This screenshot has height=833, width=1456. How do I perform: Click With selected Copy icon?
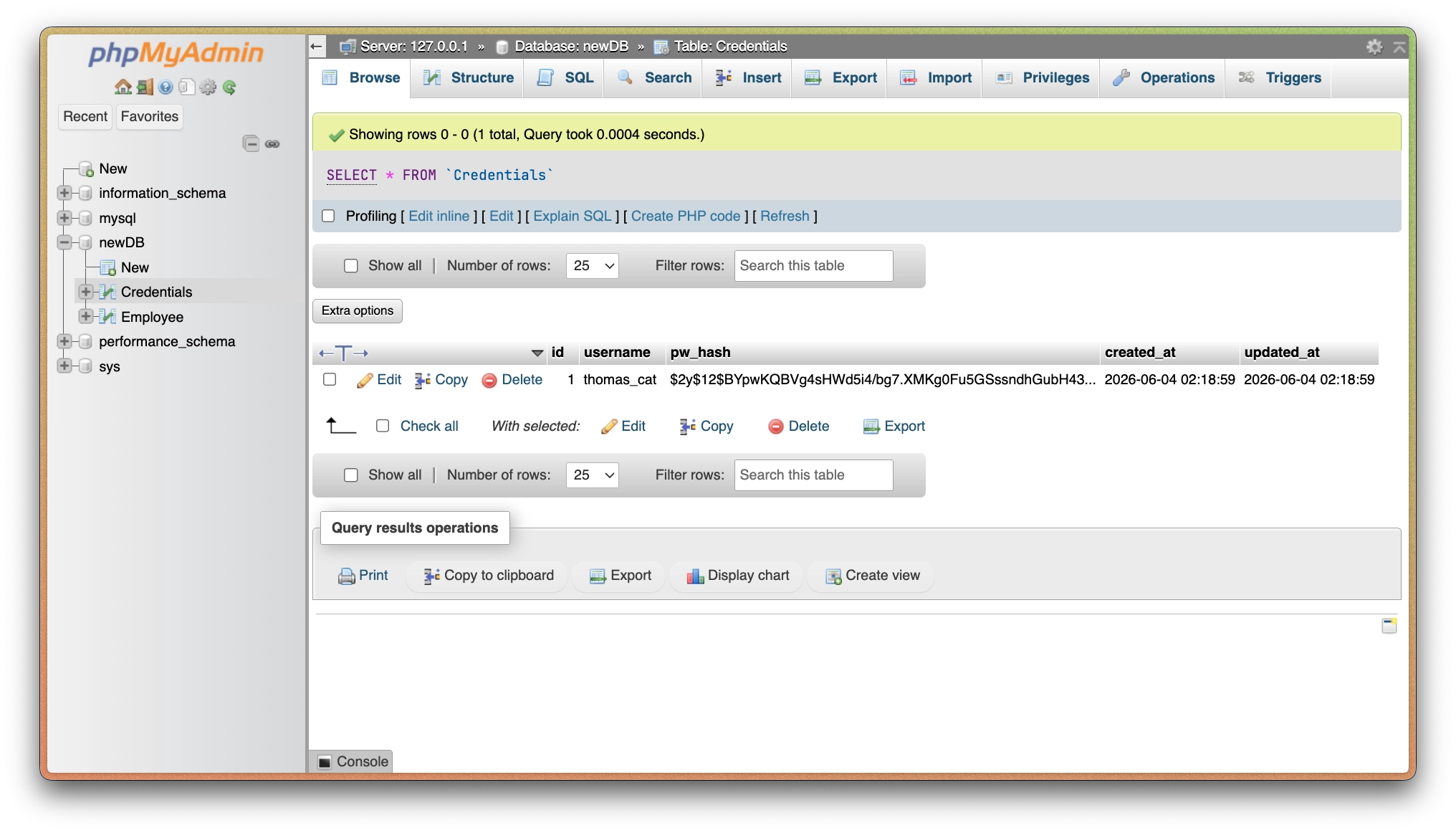(688, 427)
